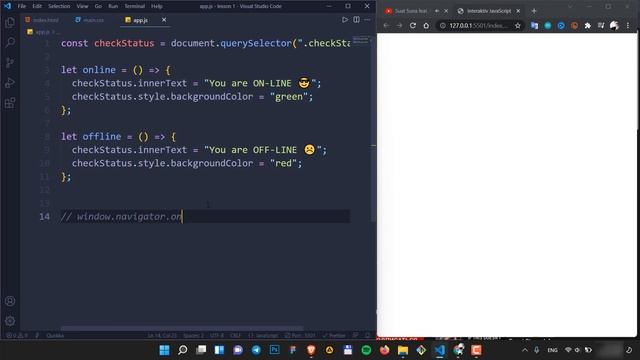Open Spotify from the taskbar

(x=366, y=350)
